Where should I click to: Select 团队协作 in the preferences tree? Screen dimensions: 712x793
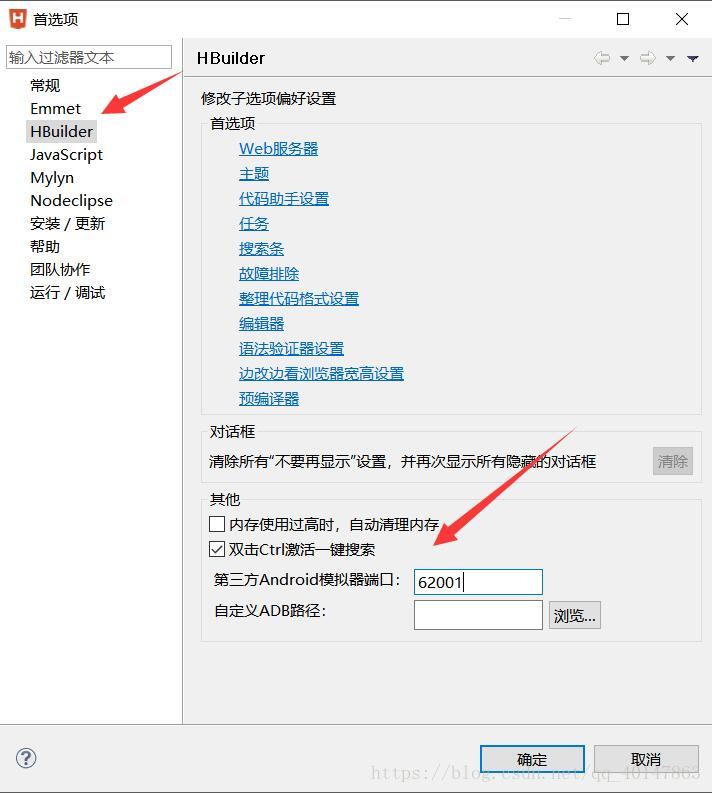point(60,270)
